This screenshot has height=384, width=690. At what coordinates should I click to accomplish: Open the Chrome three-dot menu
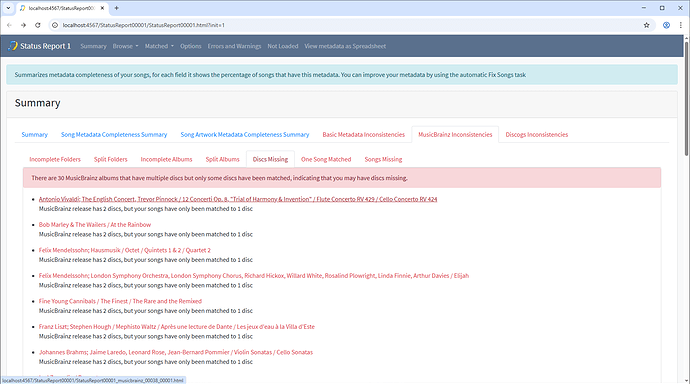click(680, 25)
